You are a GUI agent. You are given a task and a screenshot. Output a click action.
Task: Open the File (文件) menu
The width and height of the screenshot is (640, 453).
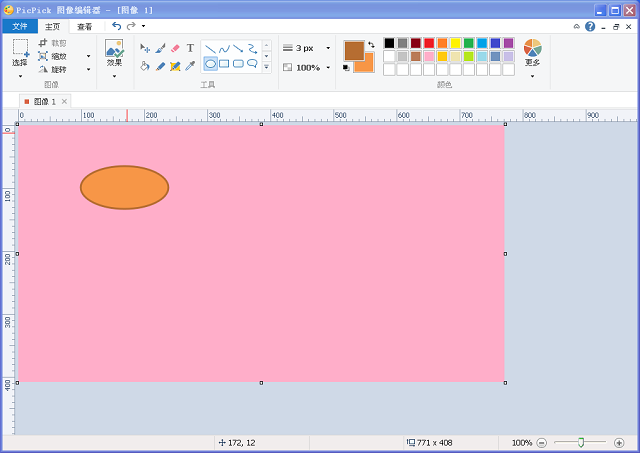(20, 27)
